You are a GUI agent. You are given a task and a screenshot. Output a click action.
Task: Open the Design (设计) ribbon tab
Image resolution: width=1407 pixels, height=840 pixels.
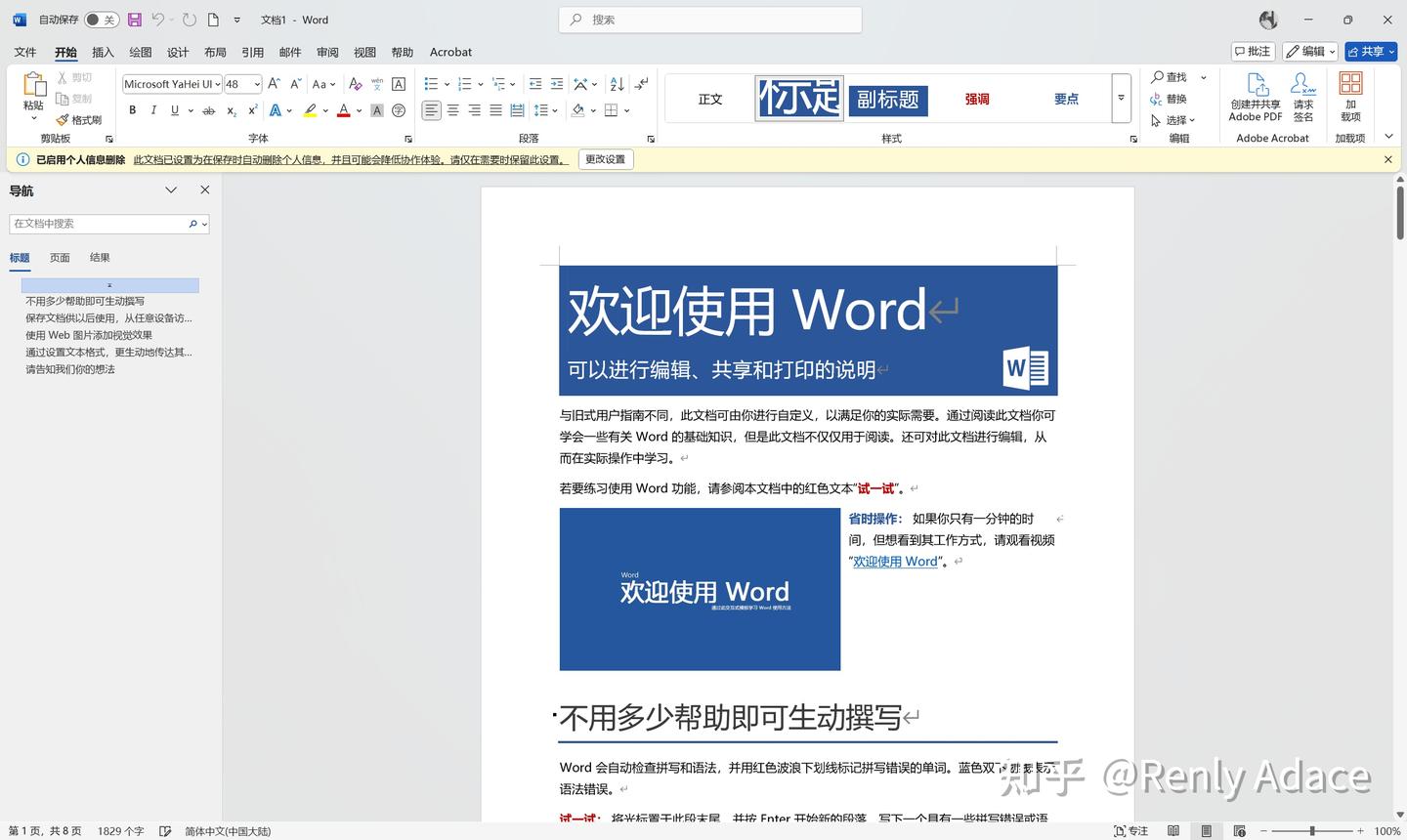(178, 52)
